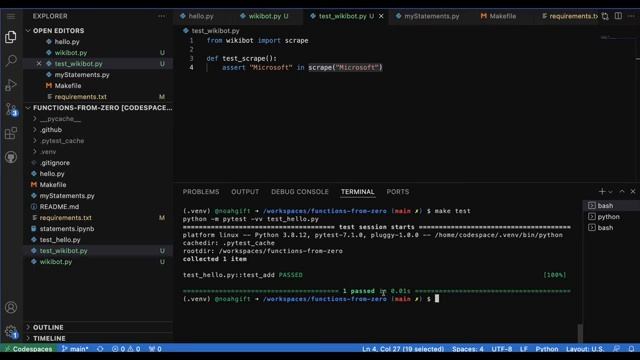Screen dimensions: 640x360
Task: Click feedback icon in status bar
Action: coord(616,349)
